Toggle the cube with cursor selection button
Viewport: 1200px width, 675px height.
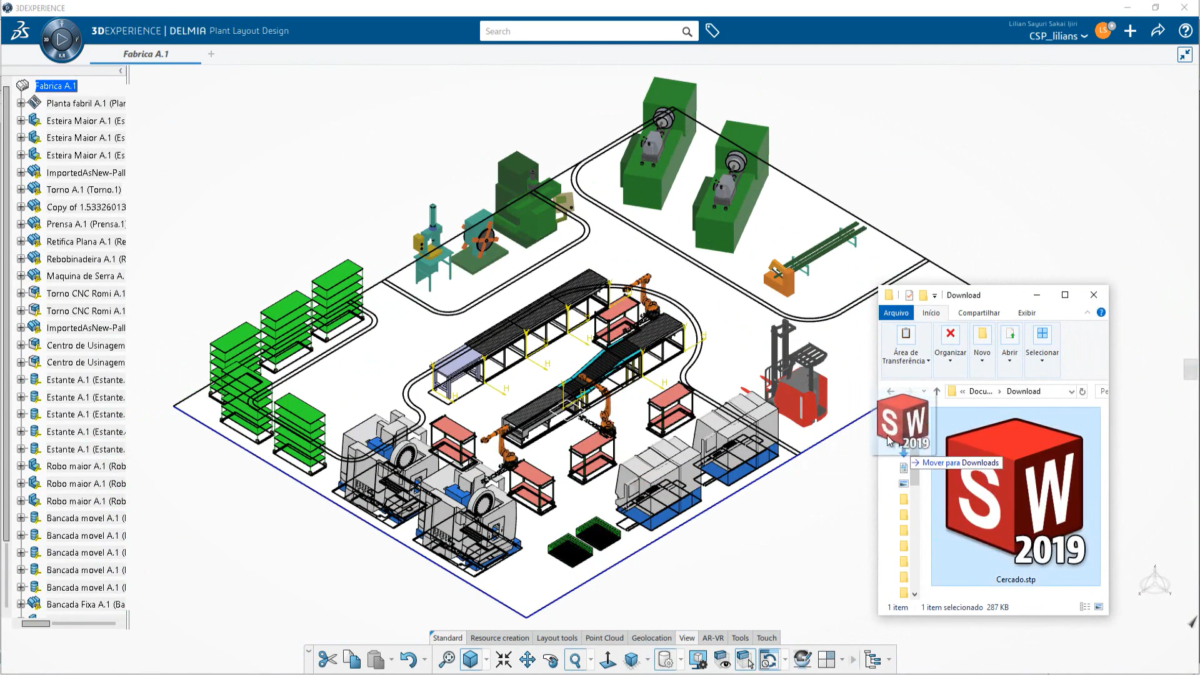click(x=745, y=659)
